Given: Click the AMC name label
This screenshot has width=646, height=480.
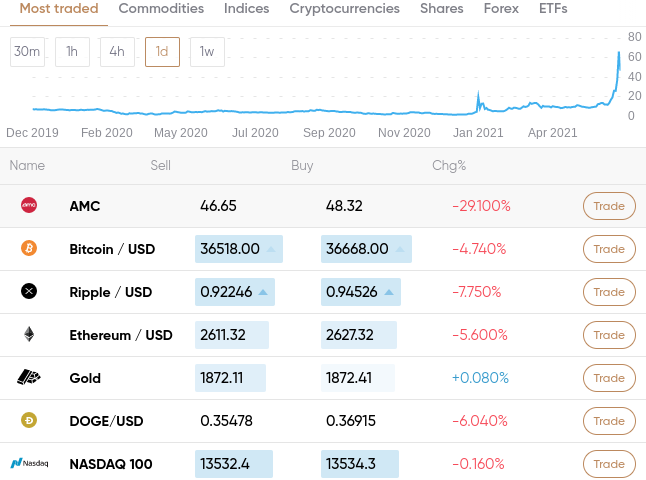Looking at the screenshot, I should [x=85, y=206].
